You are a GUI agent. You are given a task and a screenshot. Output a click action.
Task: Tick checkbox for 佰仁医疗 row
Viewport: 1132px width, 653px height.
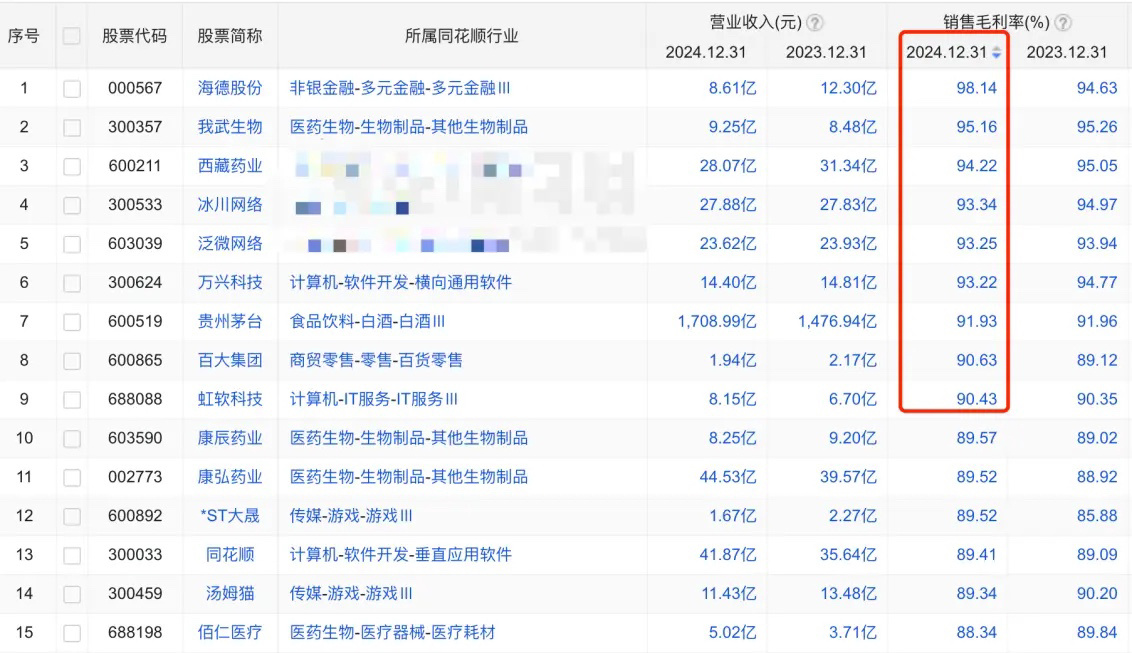[71, 634]
